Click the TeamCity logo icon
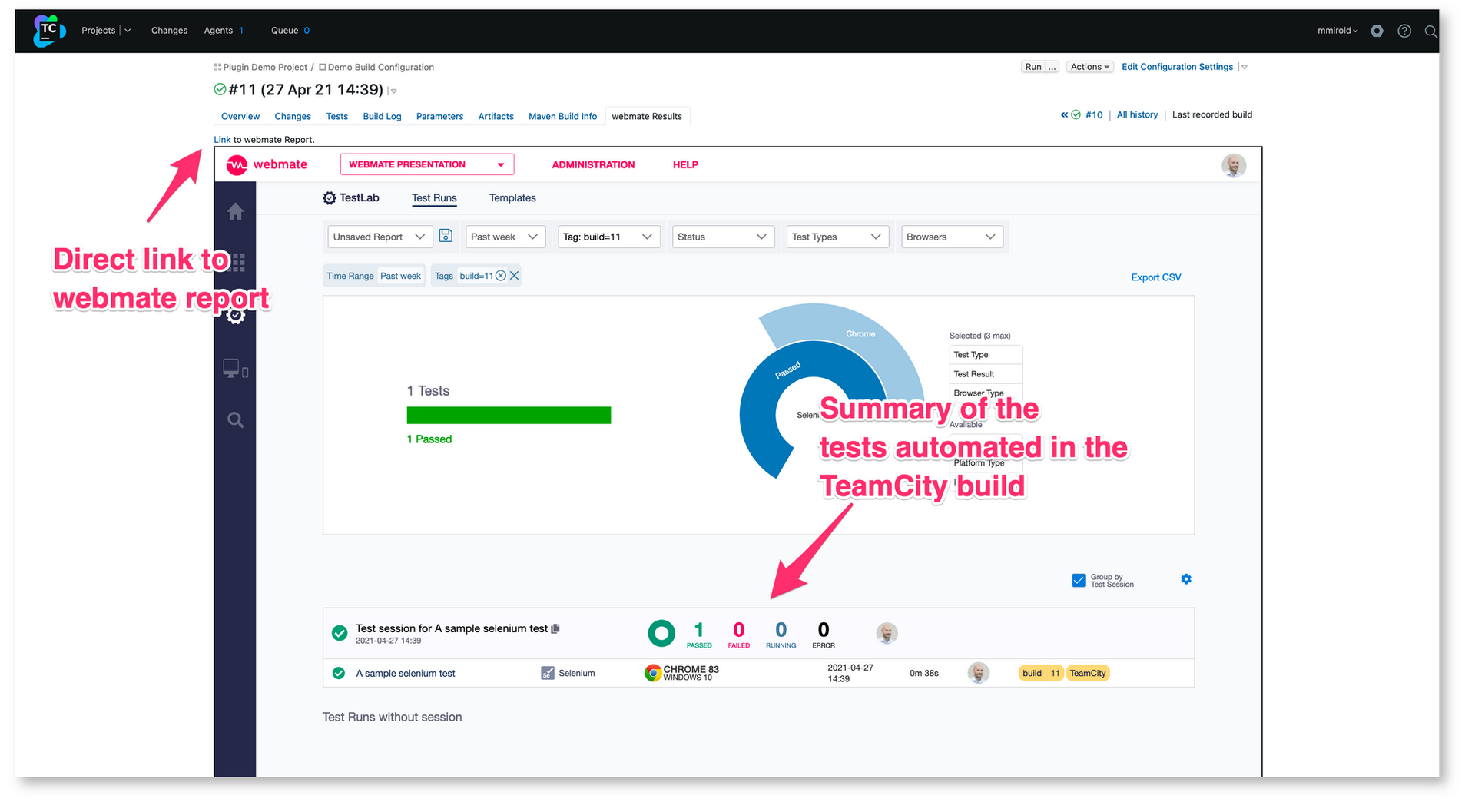The image size is (1475, 812). [48, 31]
